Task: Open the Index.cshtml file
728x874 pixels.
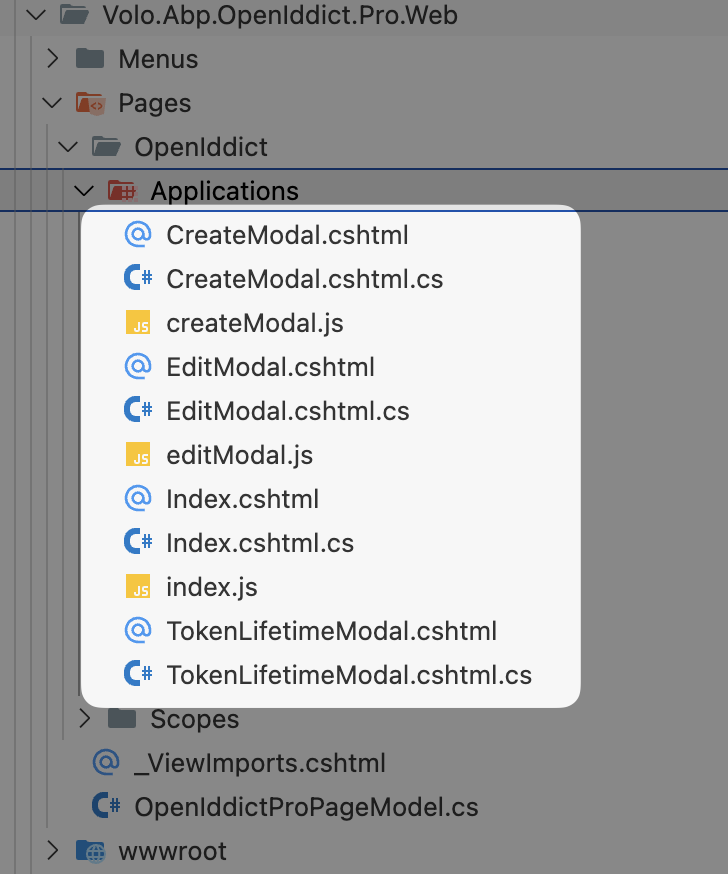Action: [x=242, y=499]
